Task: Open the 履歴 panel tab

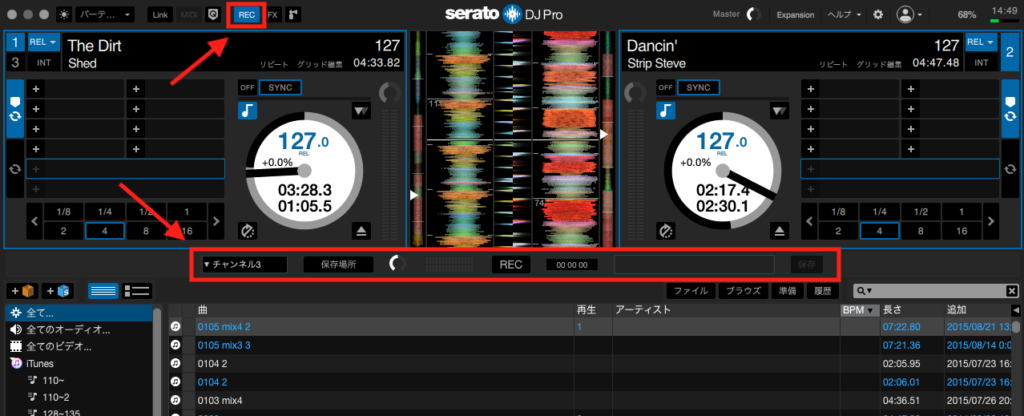Action: [822, 291]
